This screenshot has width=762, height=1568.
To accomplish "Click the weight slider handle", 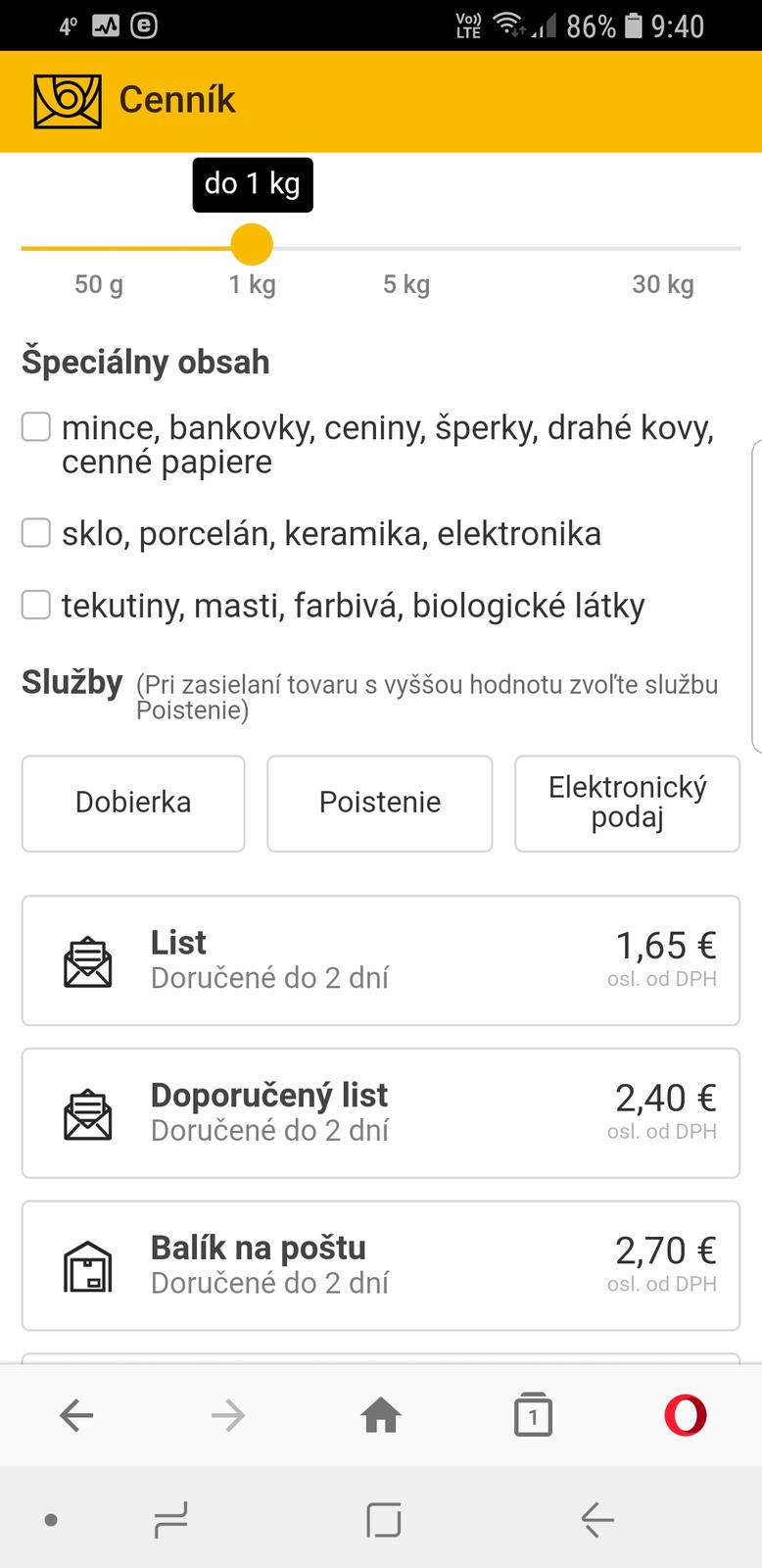I will 252,244.
